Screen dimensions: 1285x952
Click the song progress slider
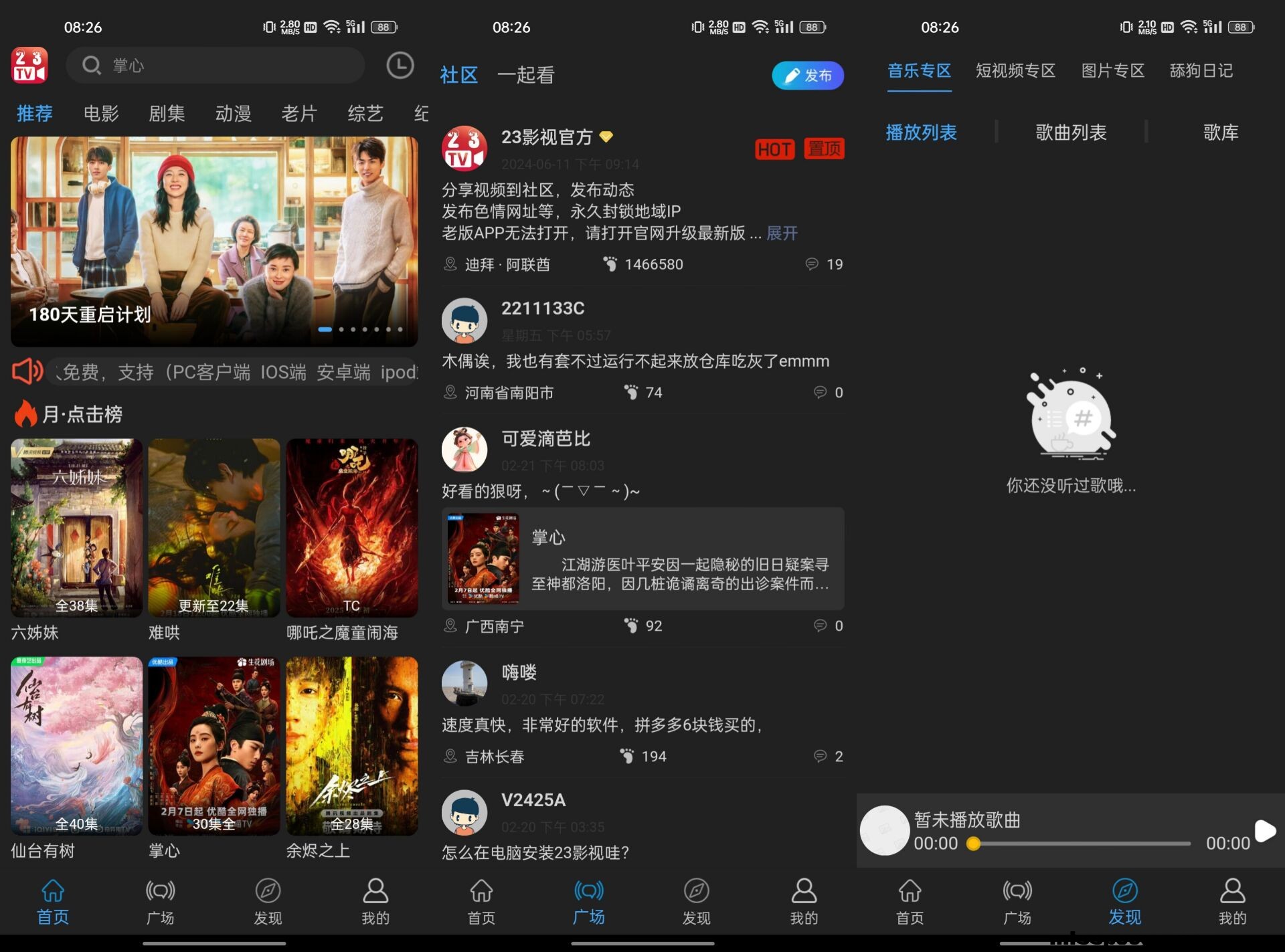(1081, 844)
